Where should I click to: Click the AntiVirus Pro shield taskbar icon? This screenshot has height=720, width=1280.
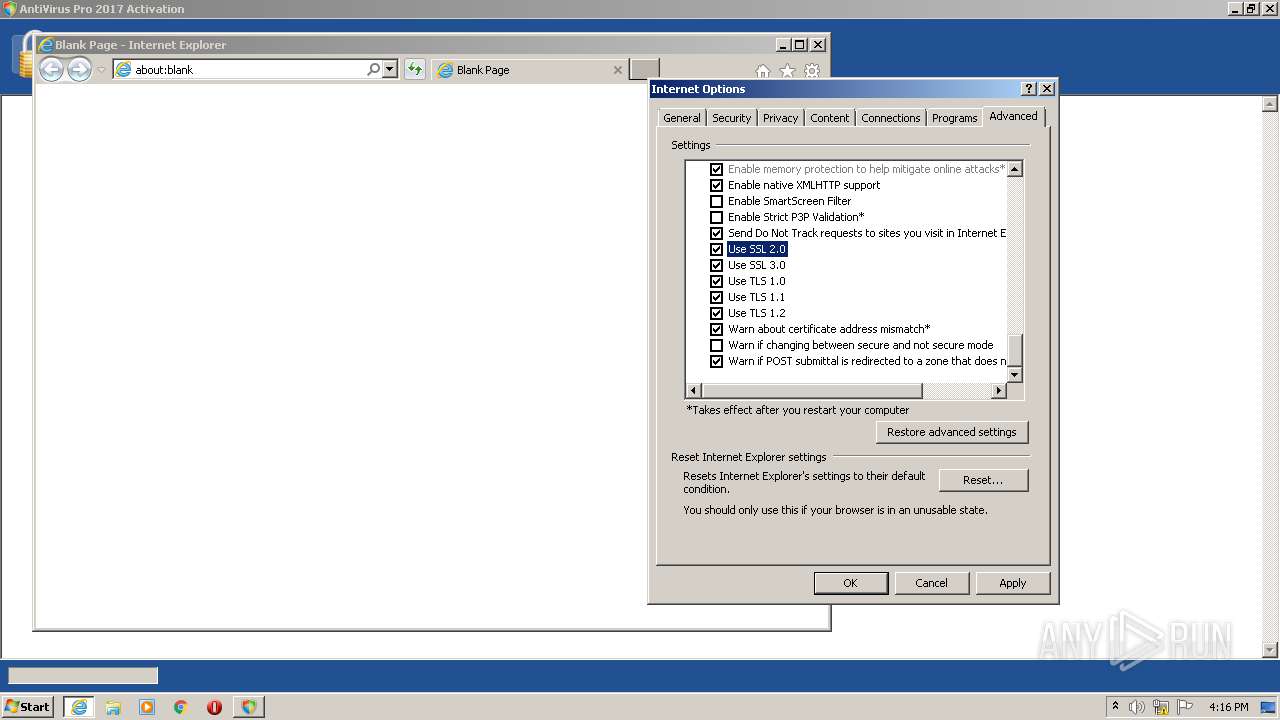point(248,707)
